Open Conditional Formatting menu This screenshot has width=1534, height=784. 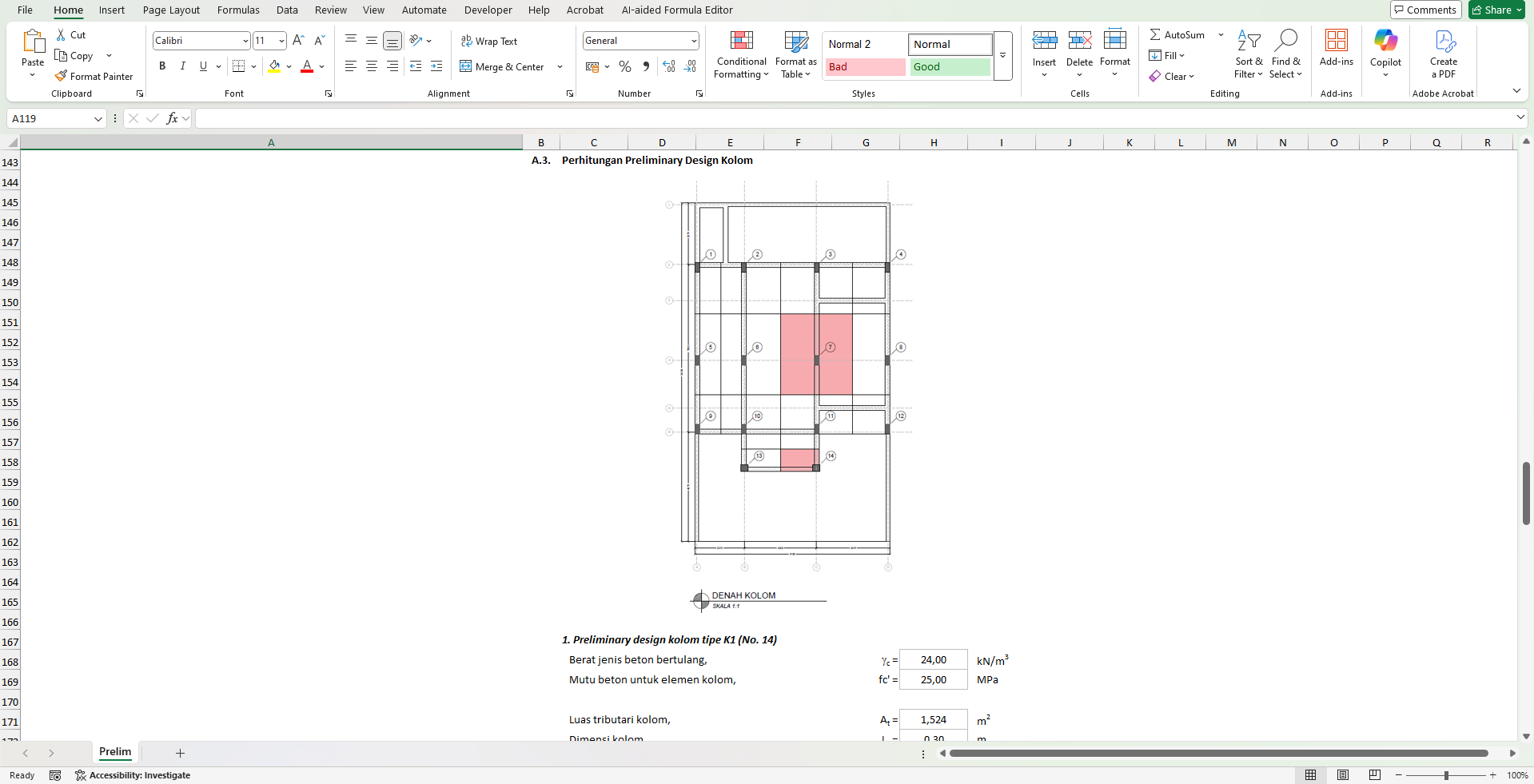point(741,54)
